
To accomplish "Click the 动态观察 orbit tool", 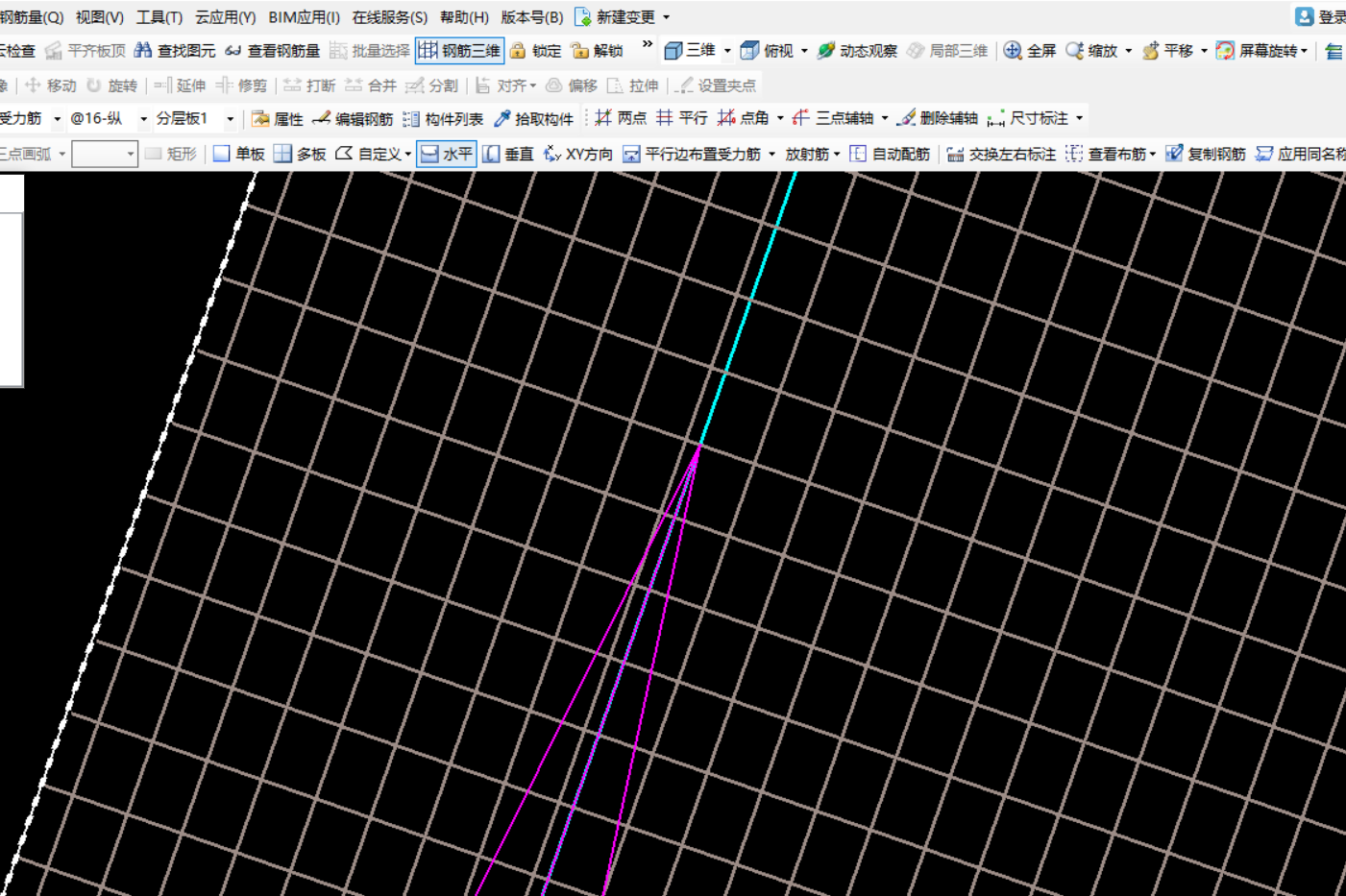I will point(856,51).
